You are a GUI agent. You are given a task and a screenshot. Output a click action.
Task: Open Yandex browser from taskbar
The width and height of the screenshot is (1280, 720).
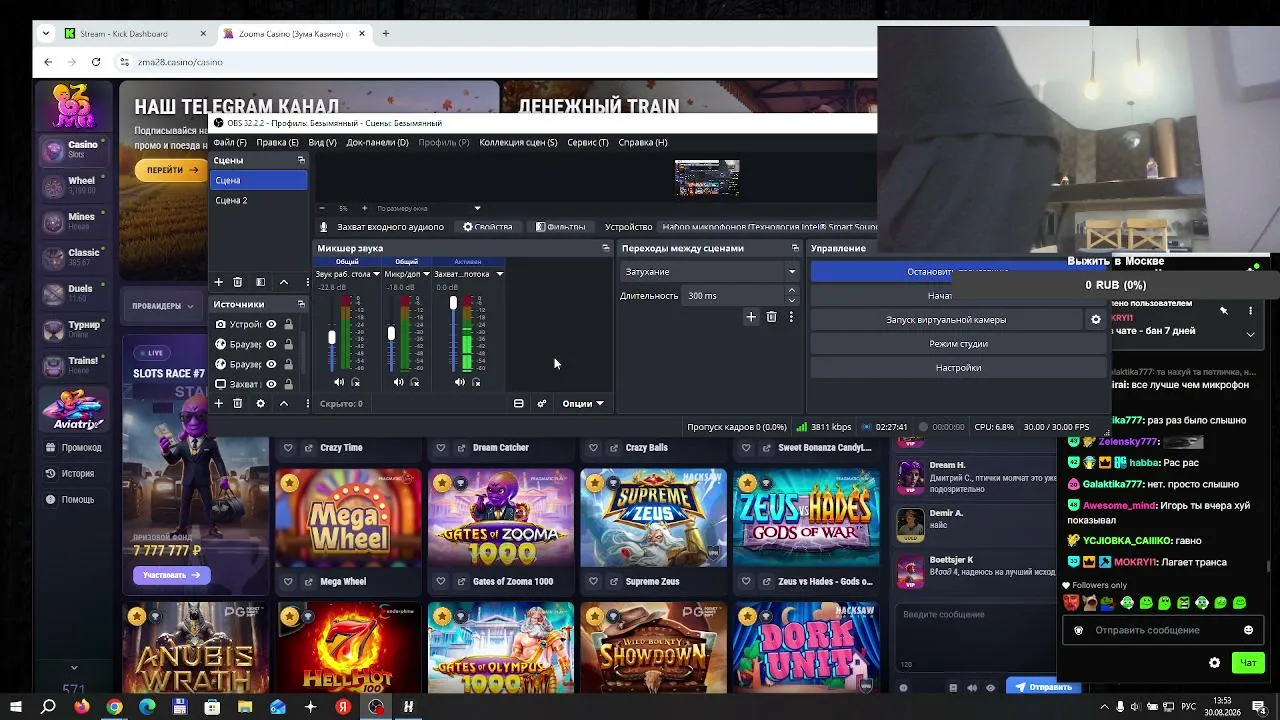pos(343,707)
